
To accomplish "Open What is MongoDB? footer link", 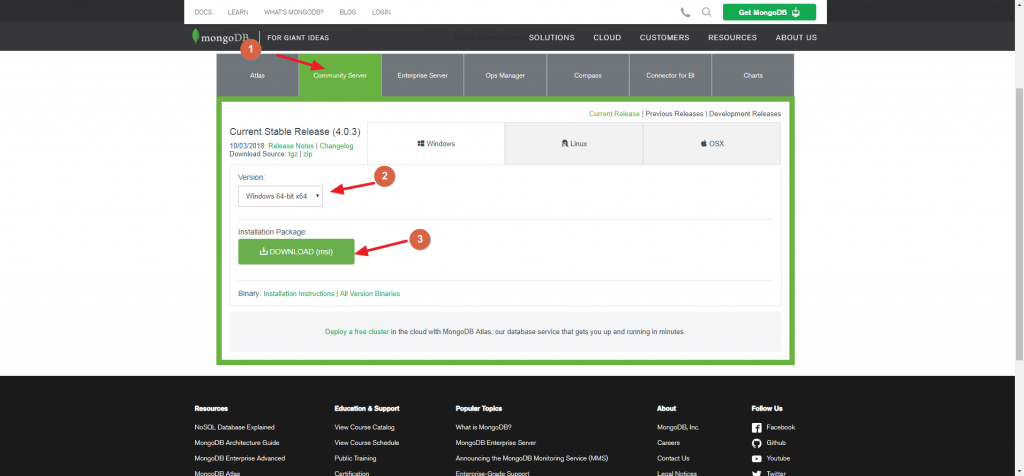I will click(x=484, y=427).
